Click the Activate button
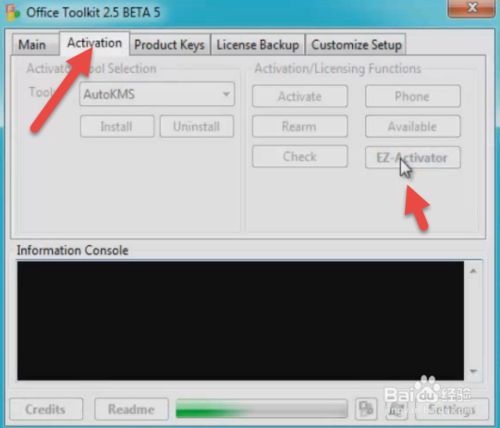This screenshot has height=428, width=500. point(300,96)
